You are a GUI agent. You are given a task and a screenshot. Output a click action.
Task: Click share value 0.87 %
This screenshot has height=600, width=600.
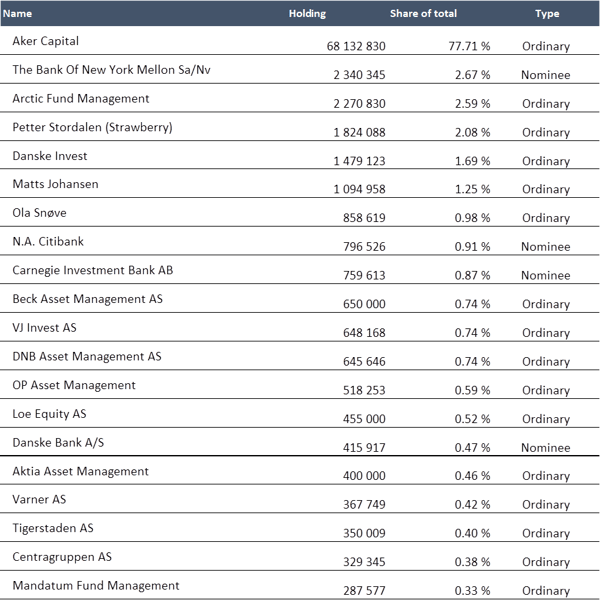coord(473,276)
